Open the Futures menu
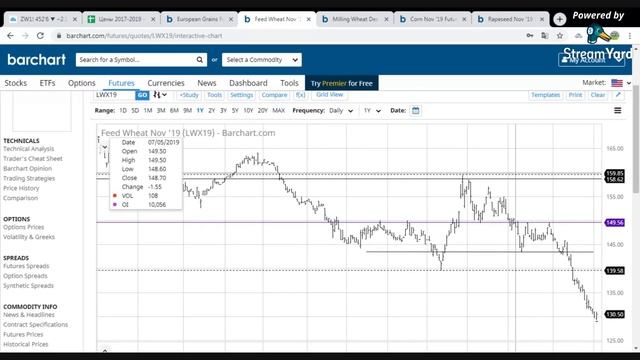Image resolution: width=640 pixels, height=360 pixels. click(x=121, y=83)
